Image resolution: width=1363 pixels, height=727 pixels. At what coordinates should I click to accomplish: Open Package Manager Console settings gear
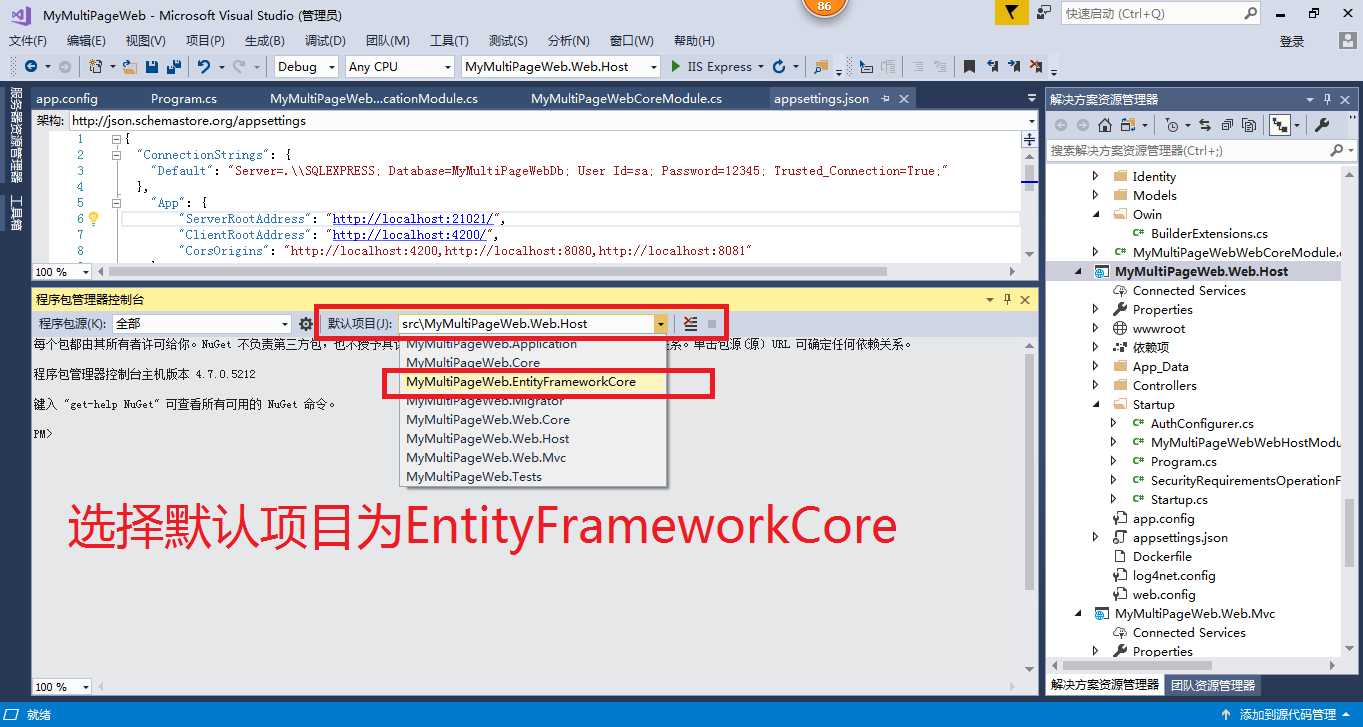306,324
